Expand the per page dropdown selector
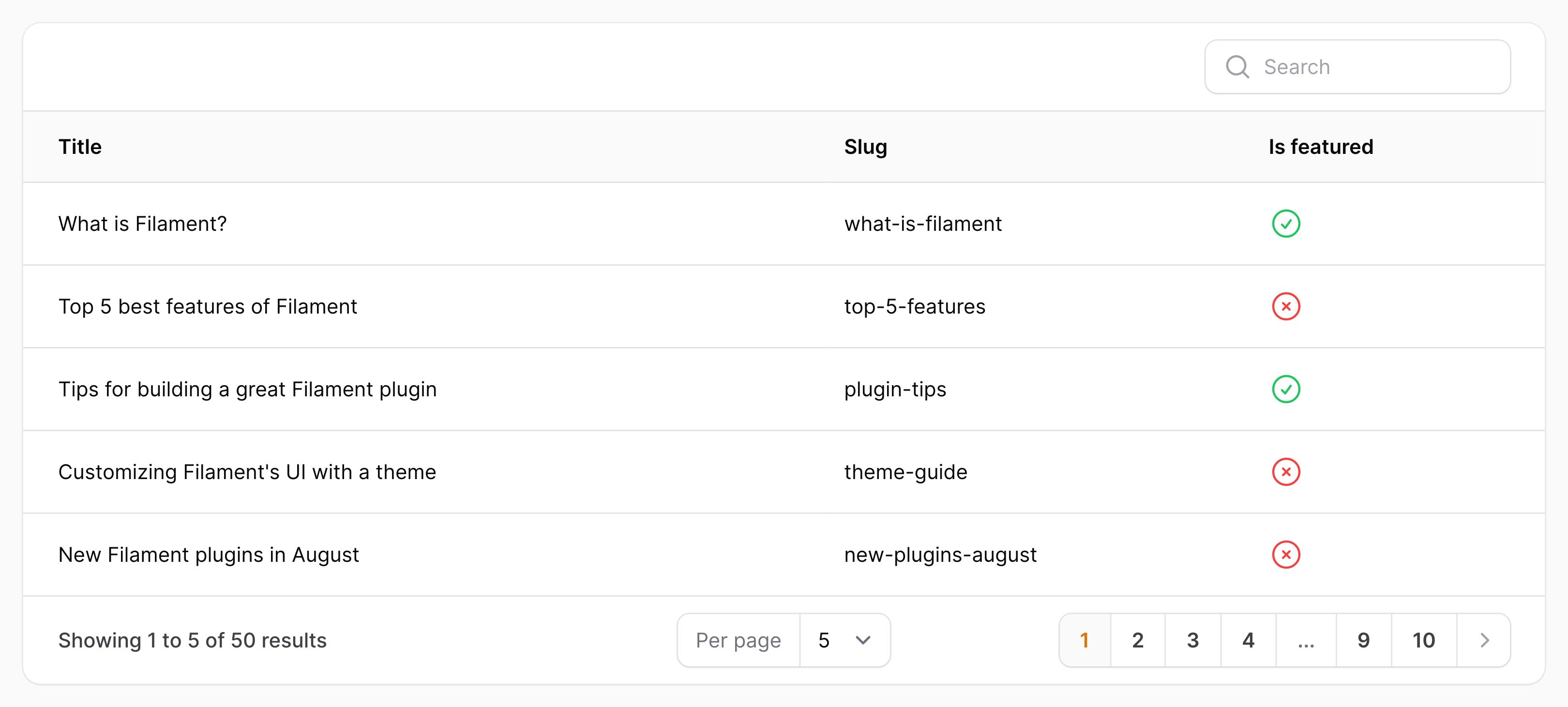The height and width of the screenshot is (707, 1568). tap(844, 639)
